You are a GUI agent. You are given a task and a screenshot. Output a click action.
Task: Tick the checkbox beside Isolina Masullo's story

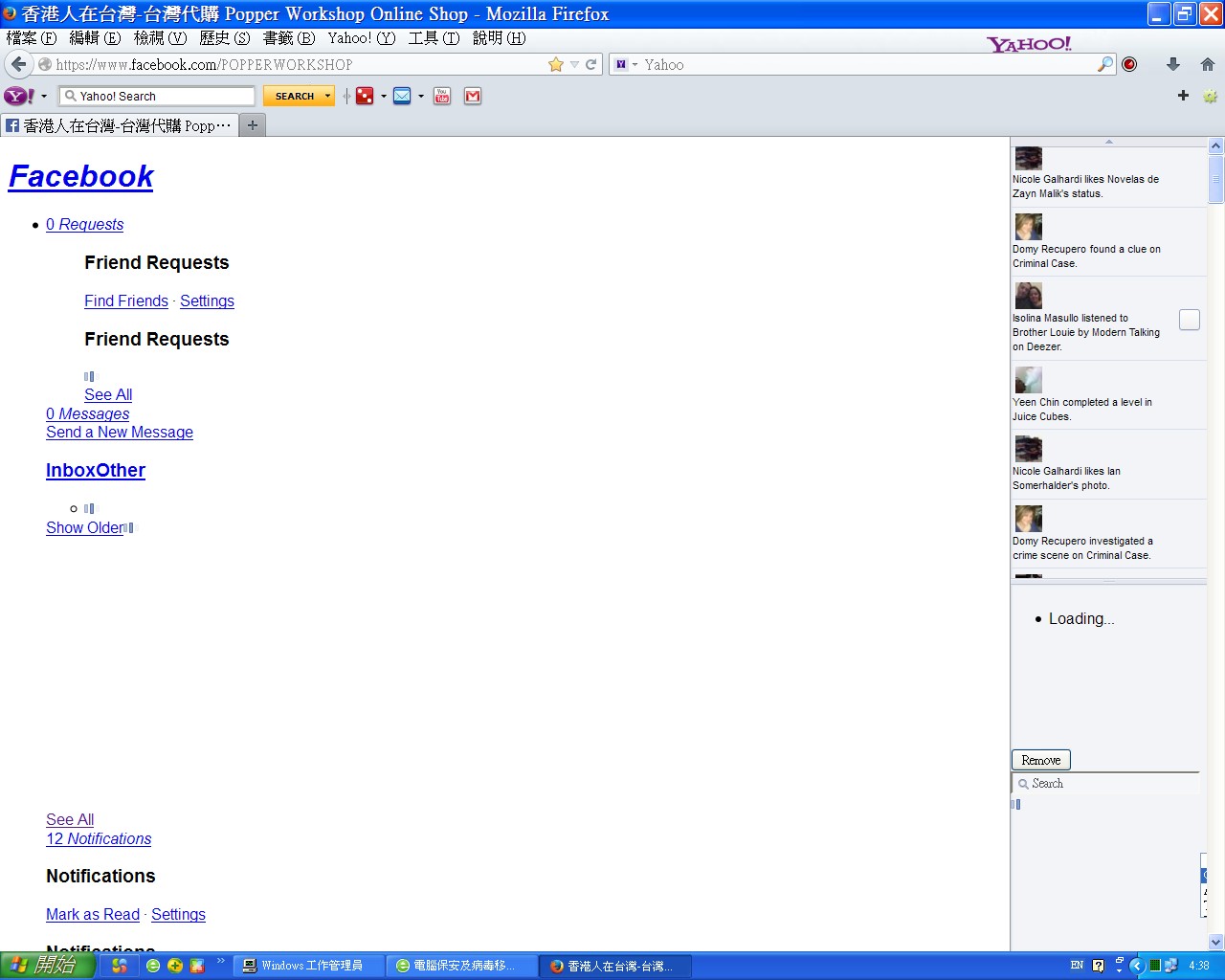click(1189, 320)
